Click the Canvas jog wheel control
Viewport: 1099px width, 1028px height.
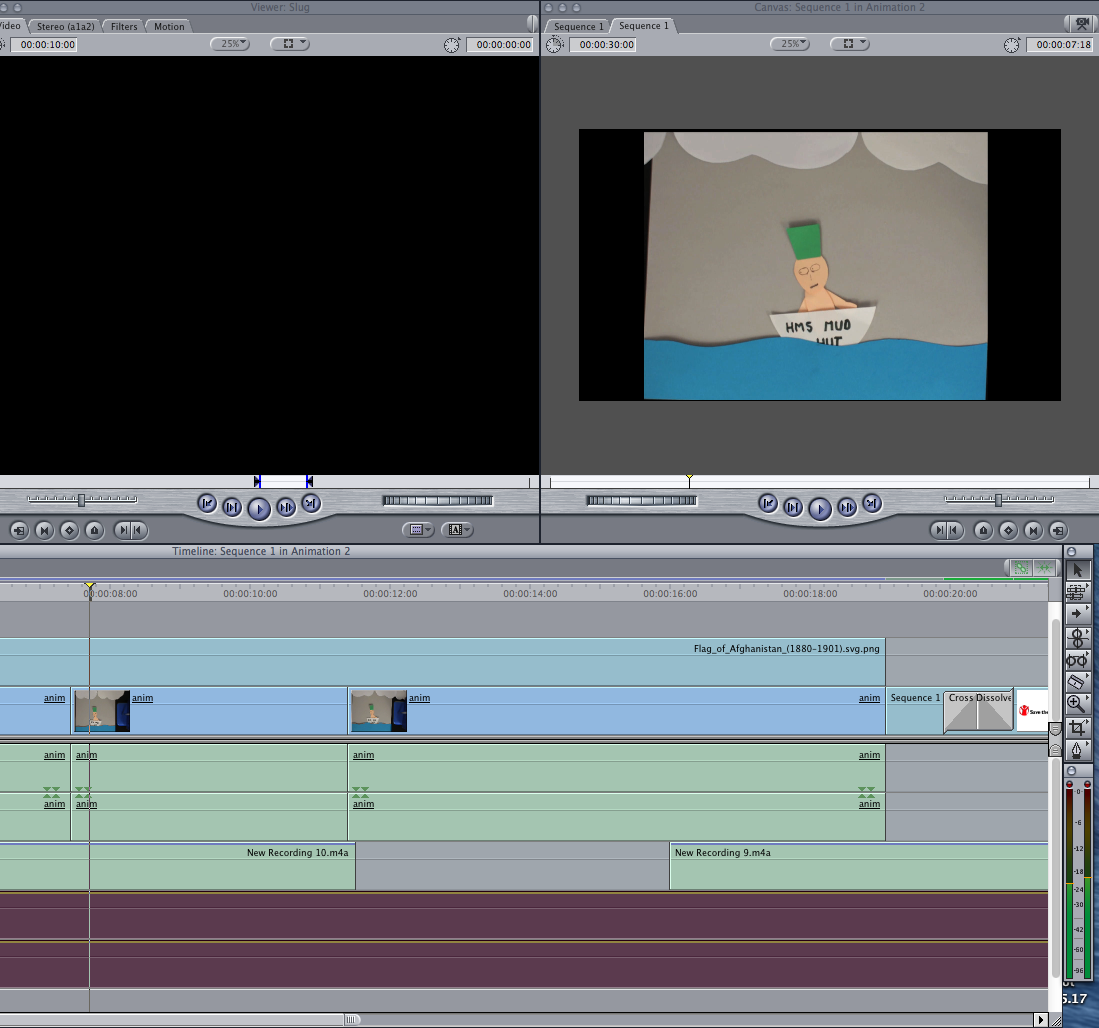[641, 500]
